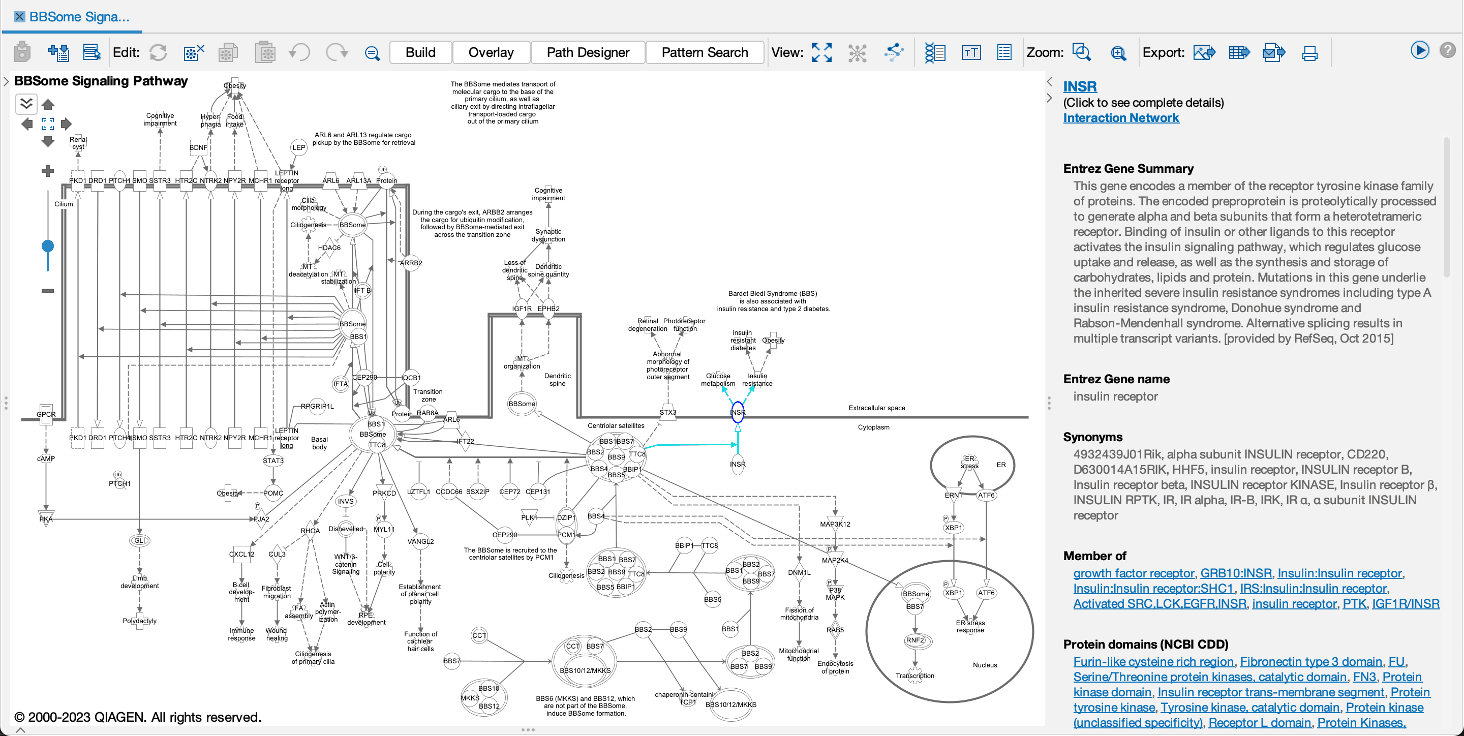Click the print pathway icon
The height and width of the screenshot is (736, 1464).
tap(1310, 52)
